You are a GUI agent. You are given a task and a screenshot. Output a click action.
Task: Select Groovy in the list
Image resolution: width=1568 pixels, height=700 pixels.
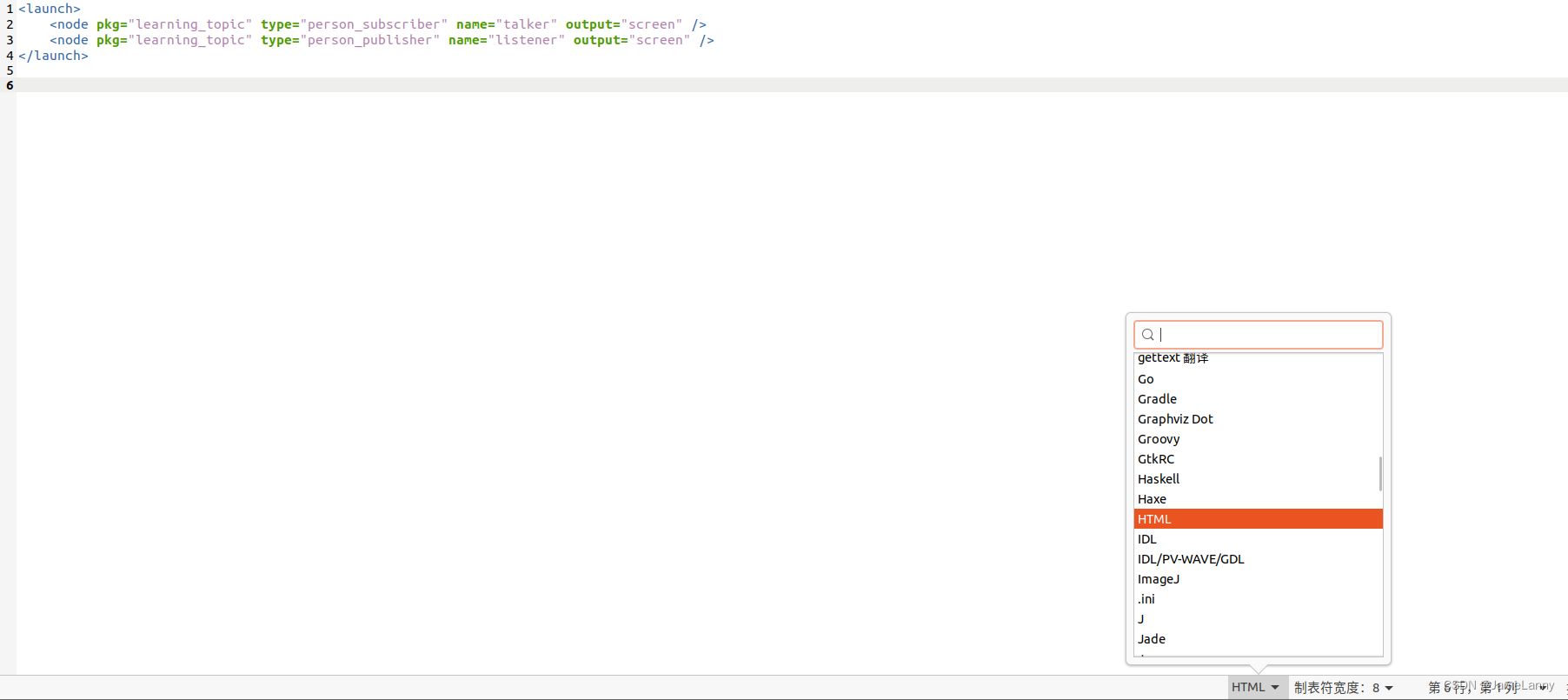pyautogui.click(x=1258, y=439)
